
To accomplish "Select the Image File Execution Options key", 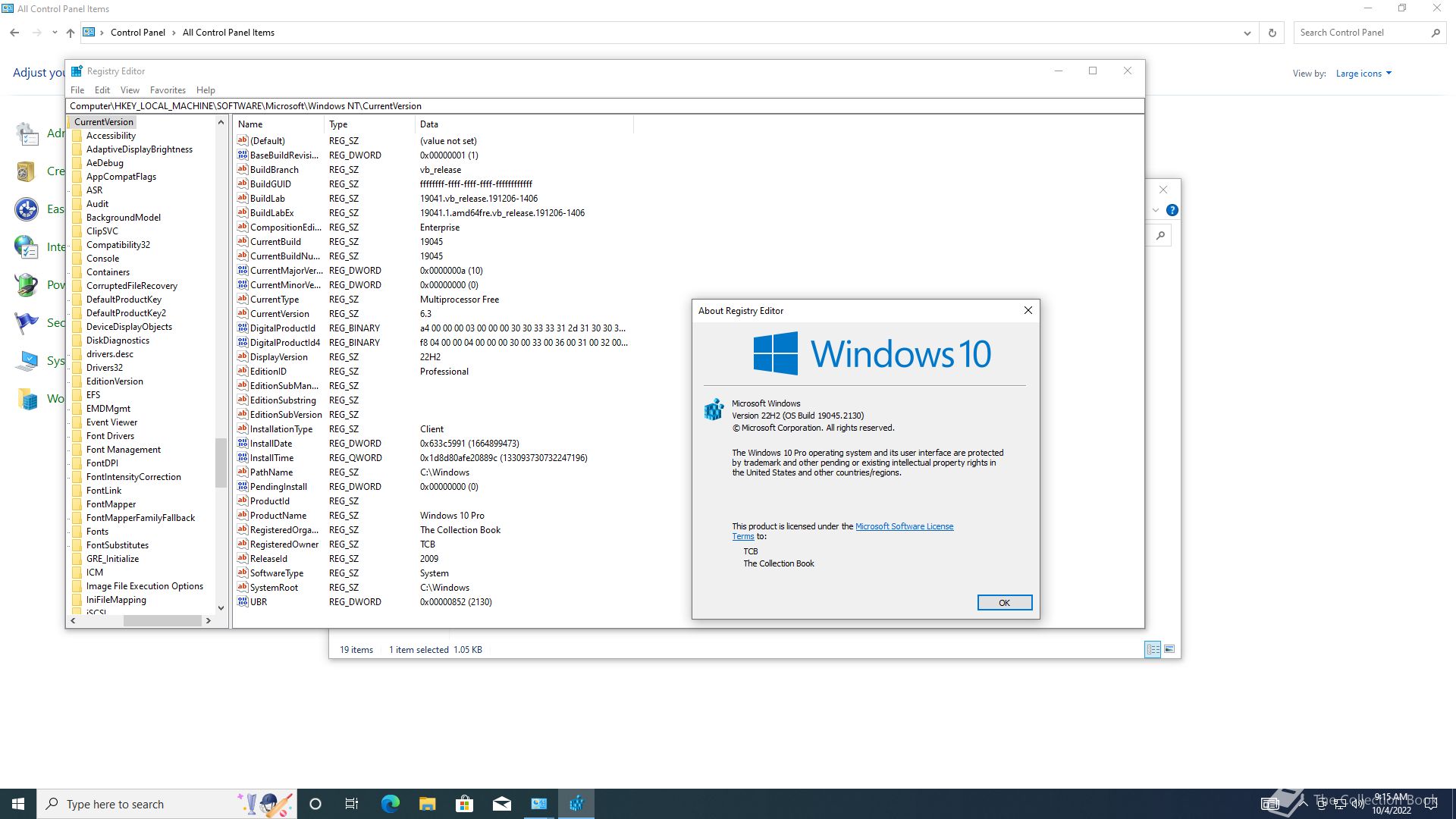I will click(x=145, y=586).
